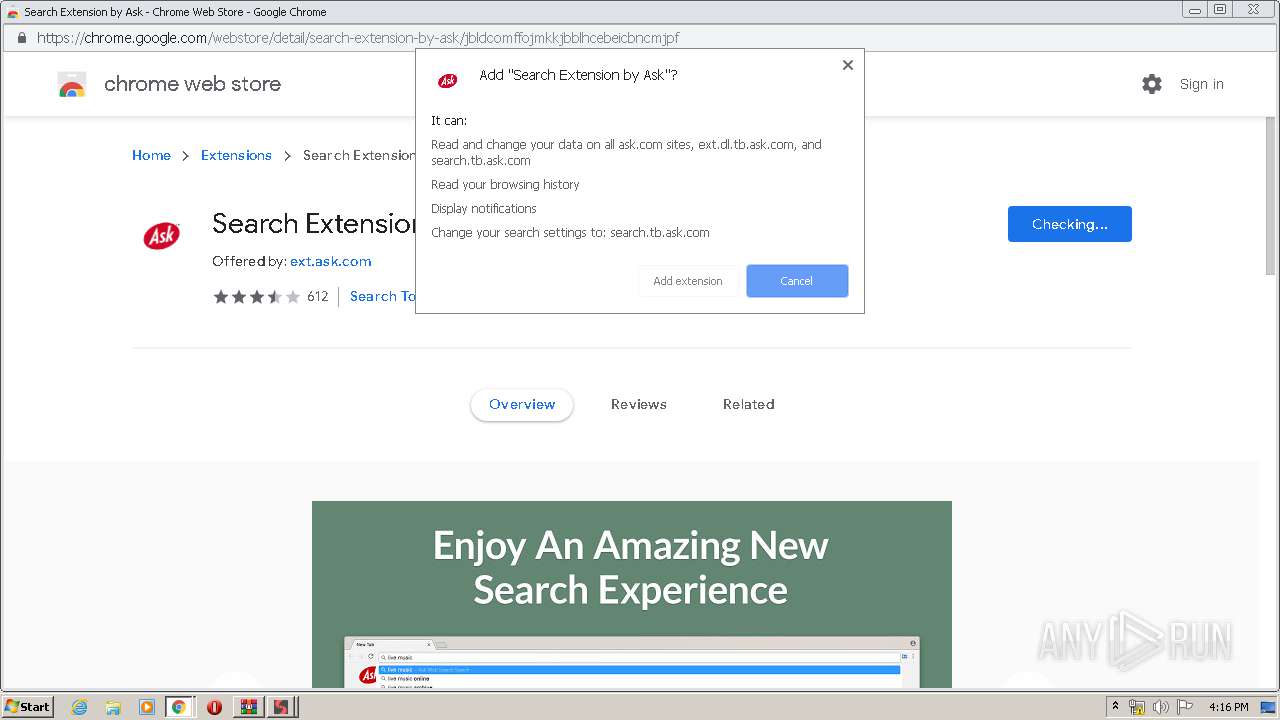Sign in to Chrome Web Store
Screen dimensions: 1280x720
point(1201,84)
